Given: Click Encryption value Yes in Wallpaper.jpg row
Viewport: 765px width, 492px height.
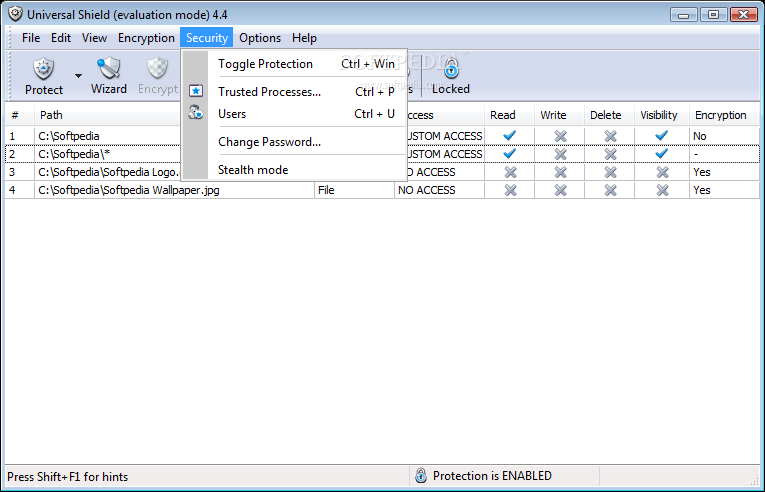Looking at the screenshot, I should tap(702, 190).
